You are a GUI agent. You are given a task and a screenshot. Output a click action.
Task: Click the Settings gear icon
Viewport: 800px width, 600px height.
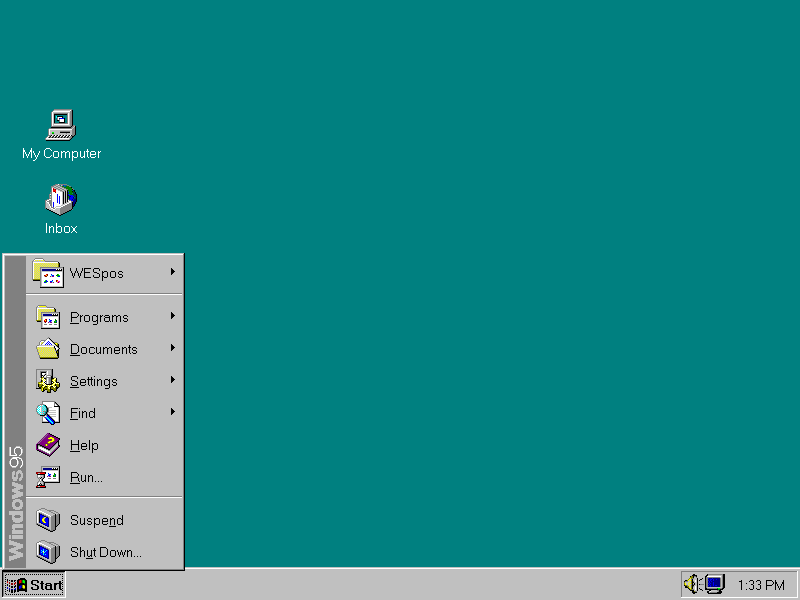pyautogui.click(x=48, y=381)
